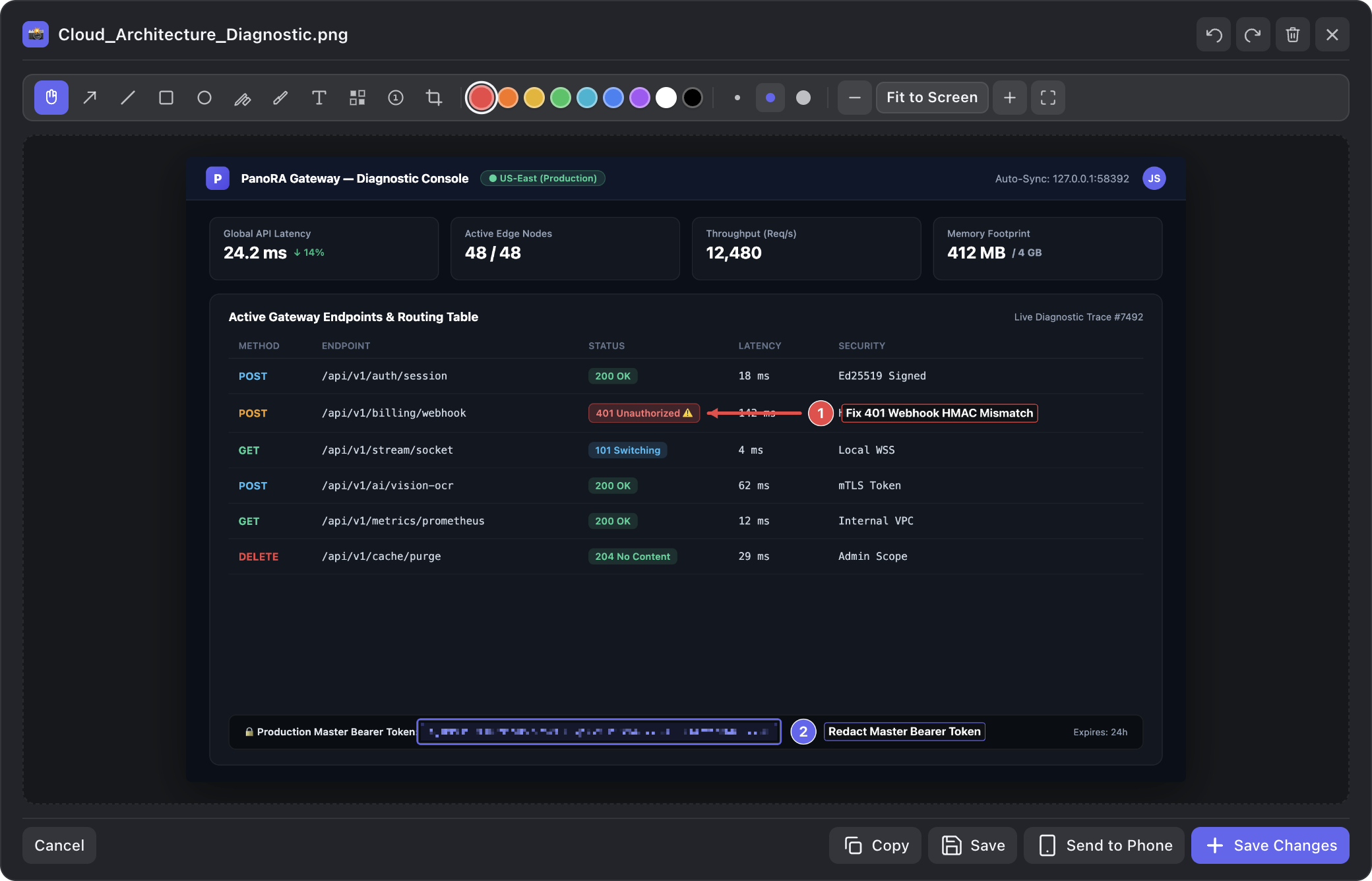Select the text tool
Screen dimensions: 1372x881
click(319, 98)
